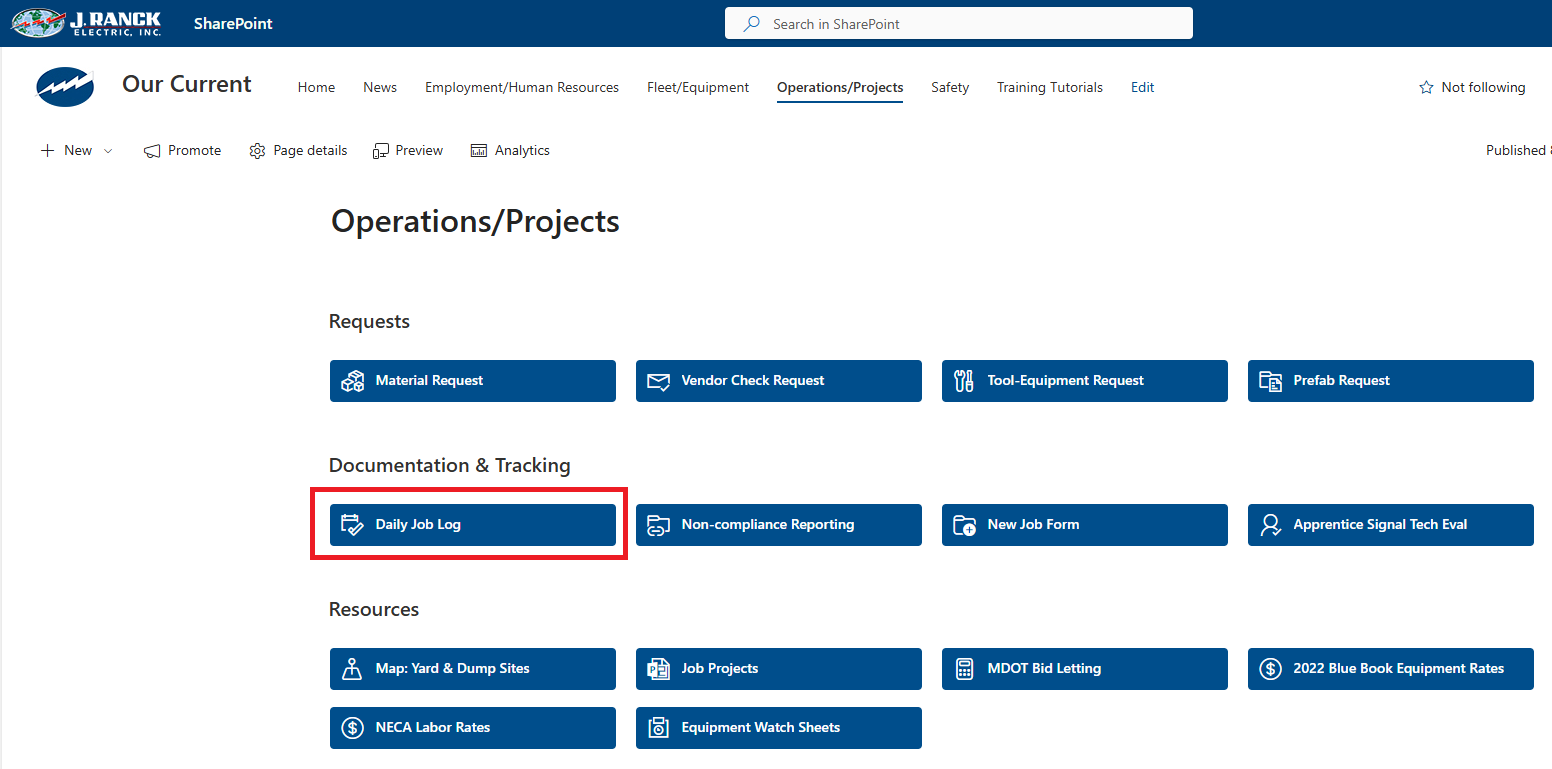The width and height of the screenshot is (1552, 769).
Task: Open the Non-compliance Reporting button
Action: [x=778, y=525]
